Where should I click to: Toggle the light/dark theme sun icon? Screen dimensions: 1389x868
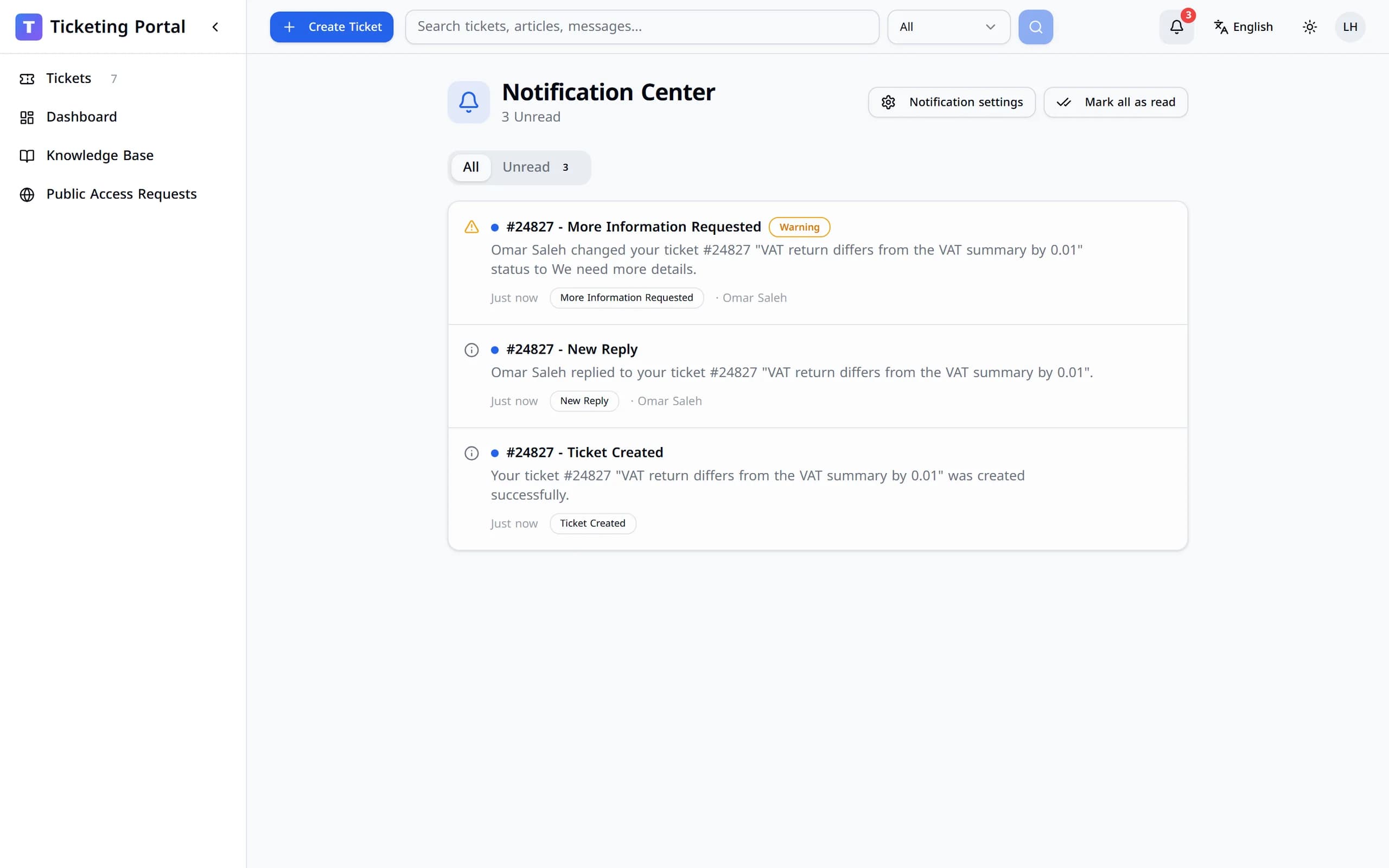point(1310,27)
